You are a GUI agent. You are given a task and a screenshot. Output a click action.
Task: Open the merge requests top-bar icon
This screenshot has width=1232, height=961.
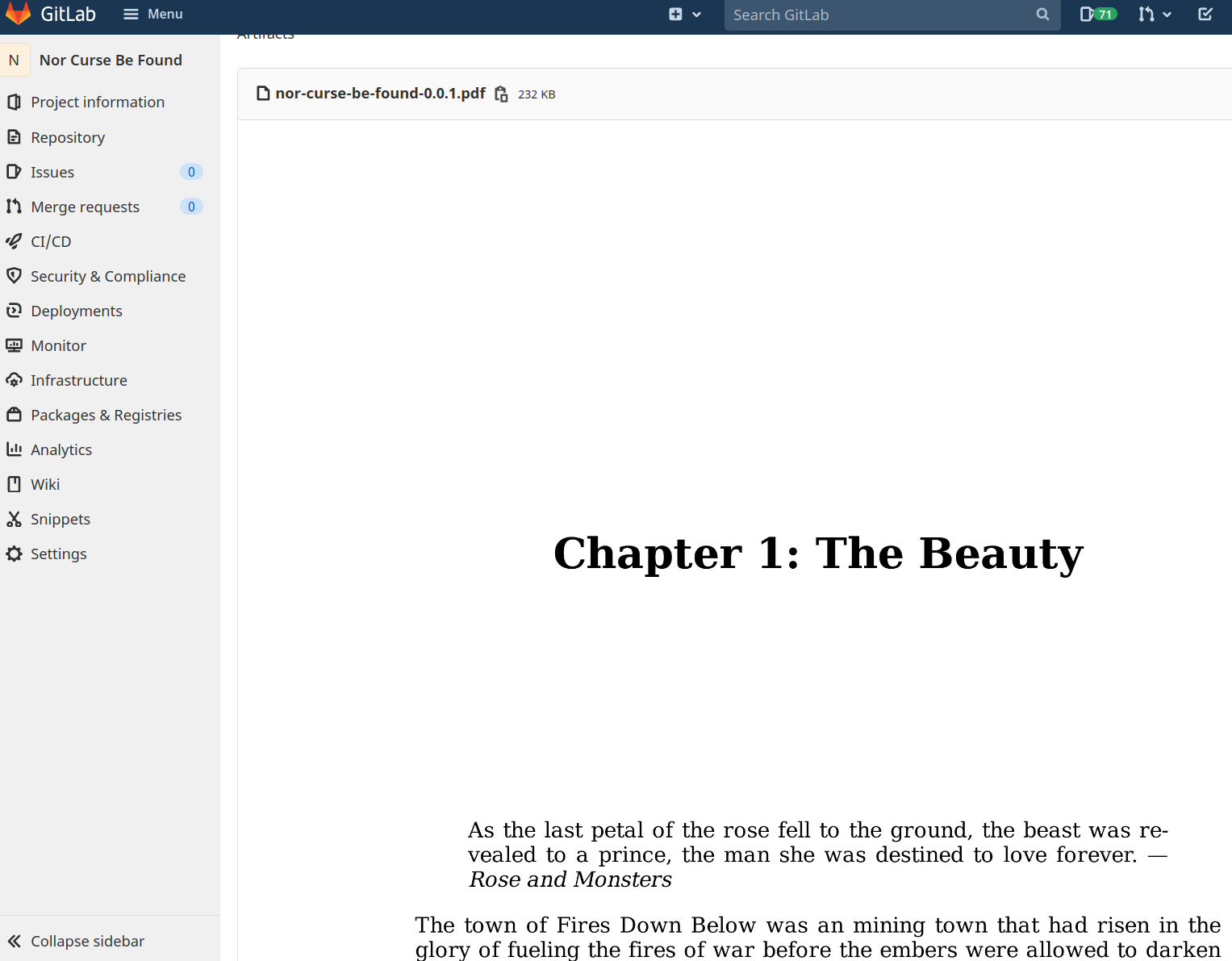pyautogui.click(x=1146, y=15)
